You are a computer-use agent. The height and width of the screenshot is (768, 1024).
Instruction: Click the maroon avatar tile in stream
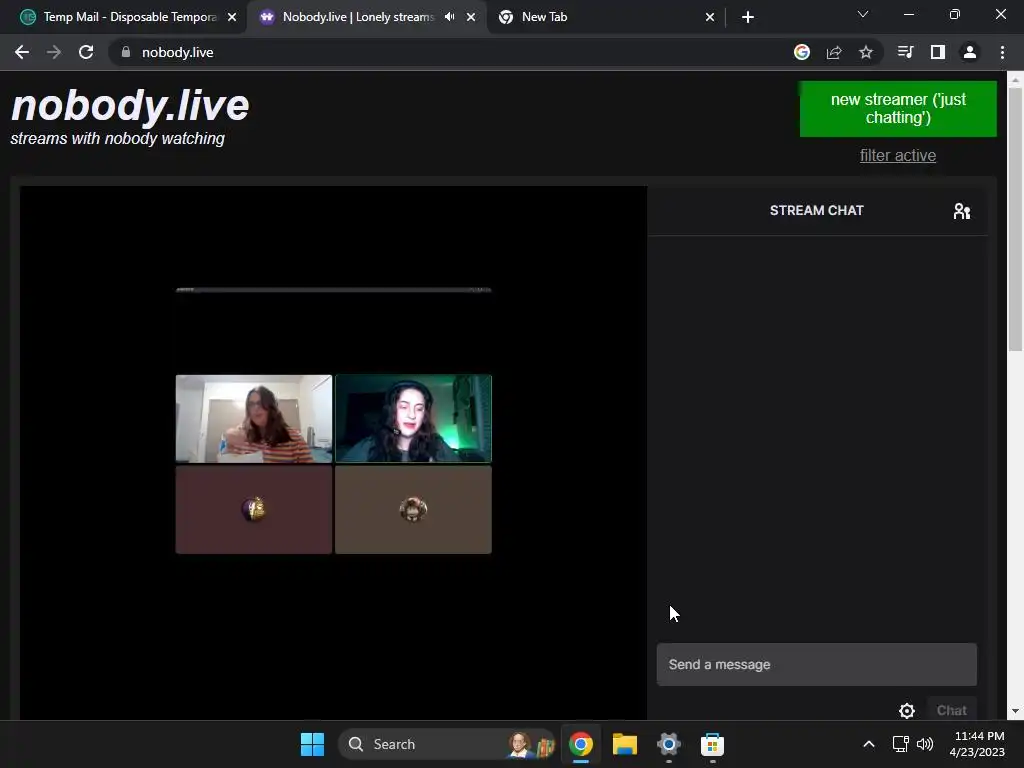253,510
